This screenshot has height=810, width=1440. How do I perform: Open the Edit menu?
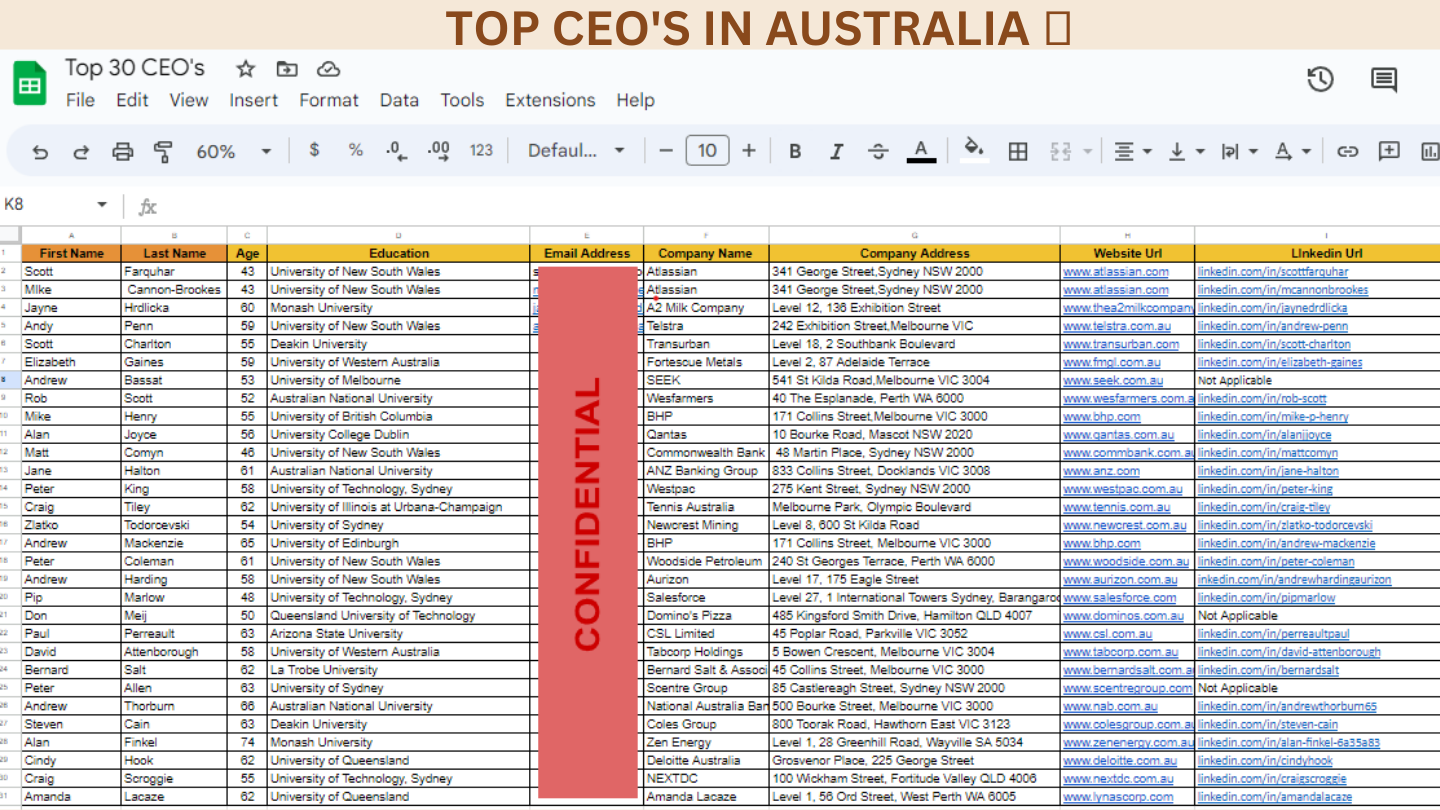(x=132, y=100)
